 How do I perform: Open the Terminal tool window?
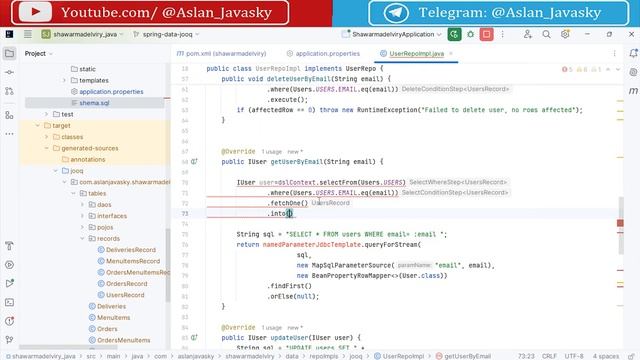[9, 302]
